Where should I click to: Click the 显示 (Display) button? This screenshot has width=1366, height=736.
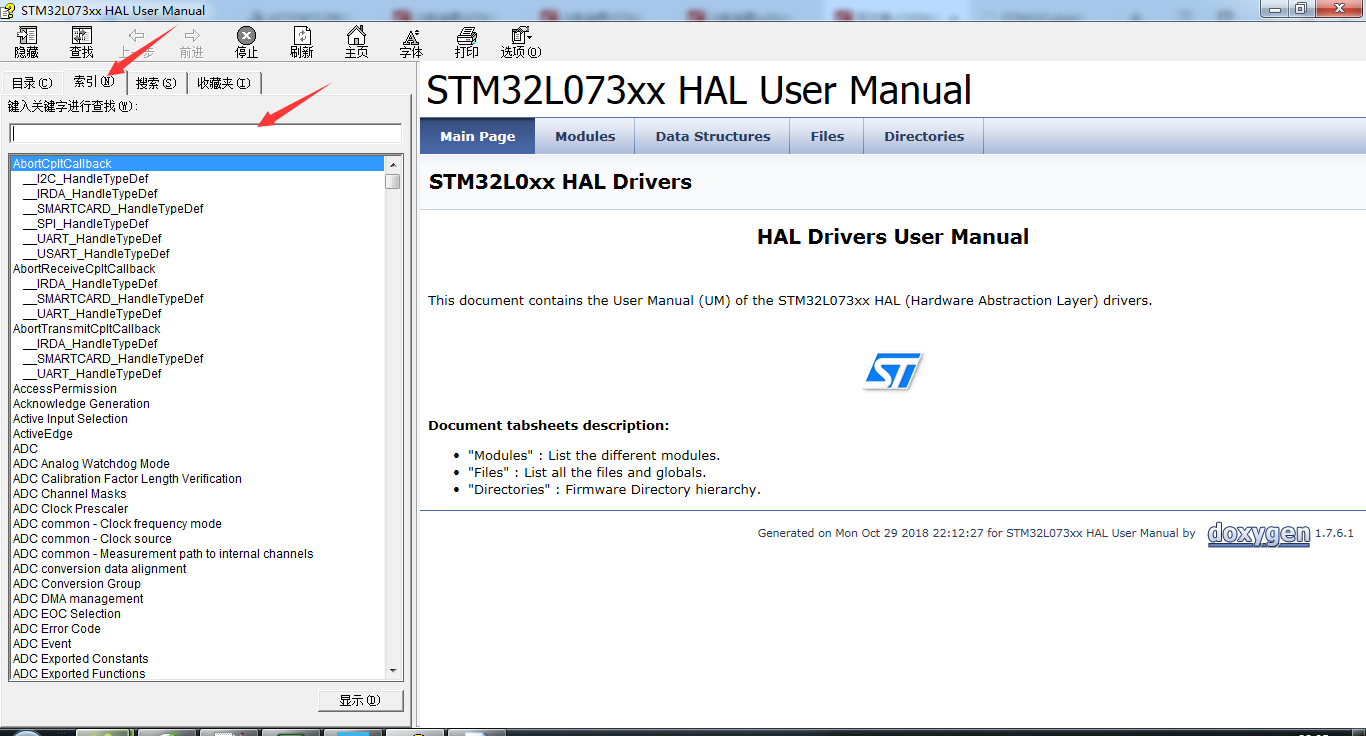(x=360, y=700)
